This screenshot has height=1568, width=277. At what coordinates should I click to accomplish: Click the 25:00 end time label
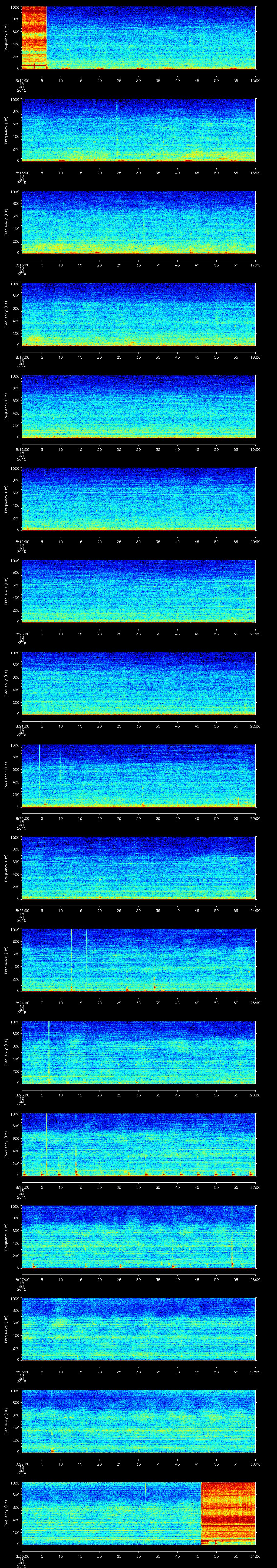pos(255,1003)
